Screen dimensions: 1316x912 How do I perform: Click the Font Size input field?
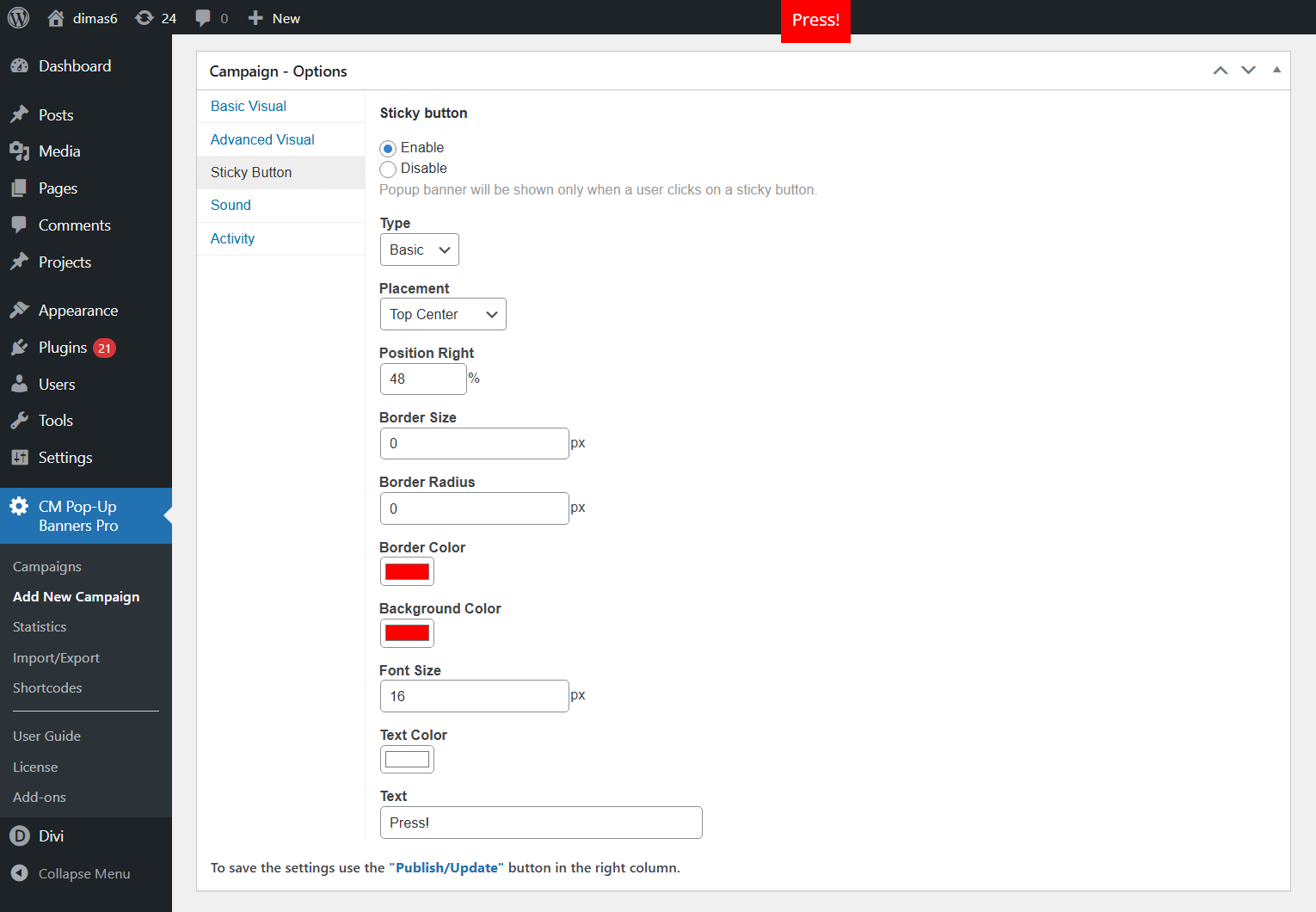point(474,696)
